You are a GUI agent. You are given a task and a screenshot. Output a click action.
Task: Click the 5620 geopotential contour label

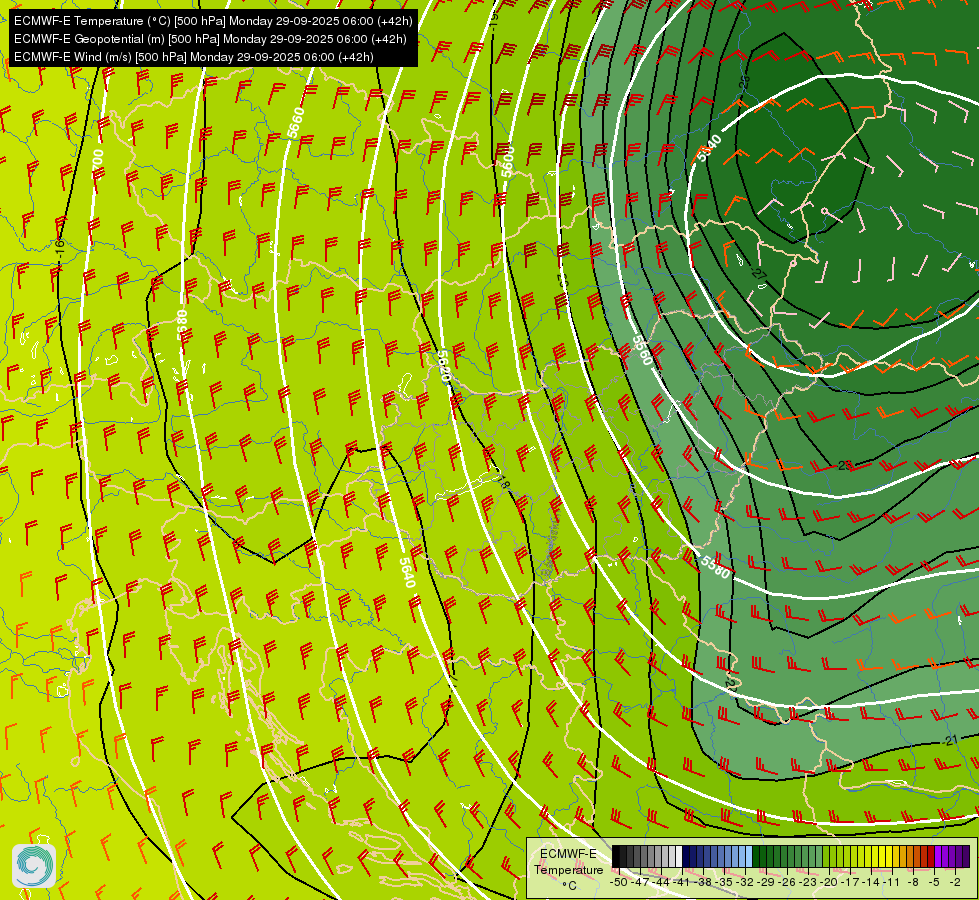(443, 367)
